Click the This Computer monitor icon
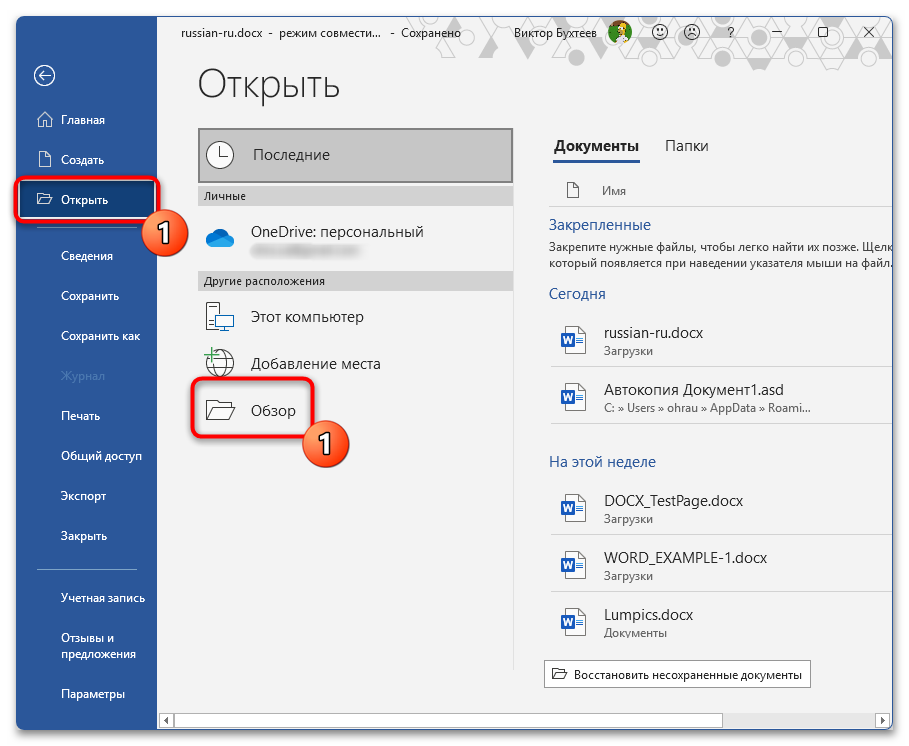Viewport: 909px width, 746px height. (219, 317)
